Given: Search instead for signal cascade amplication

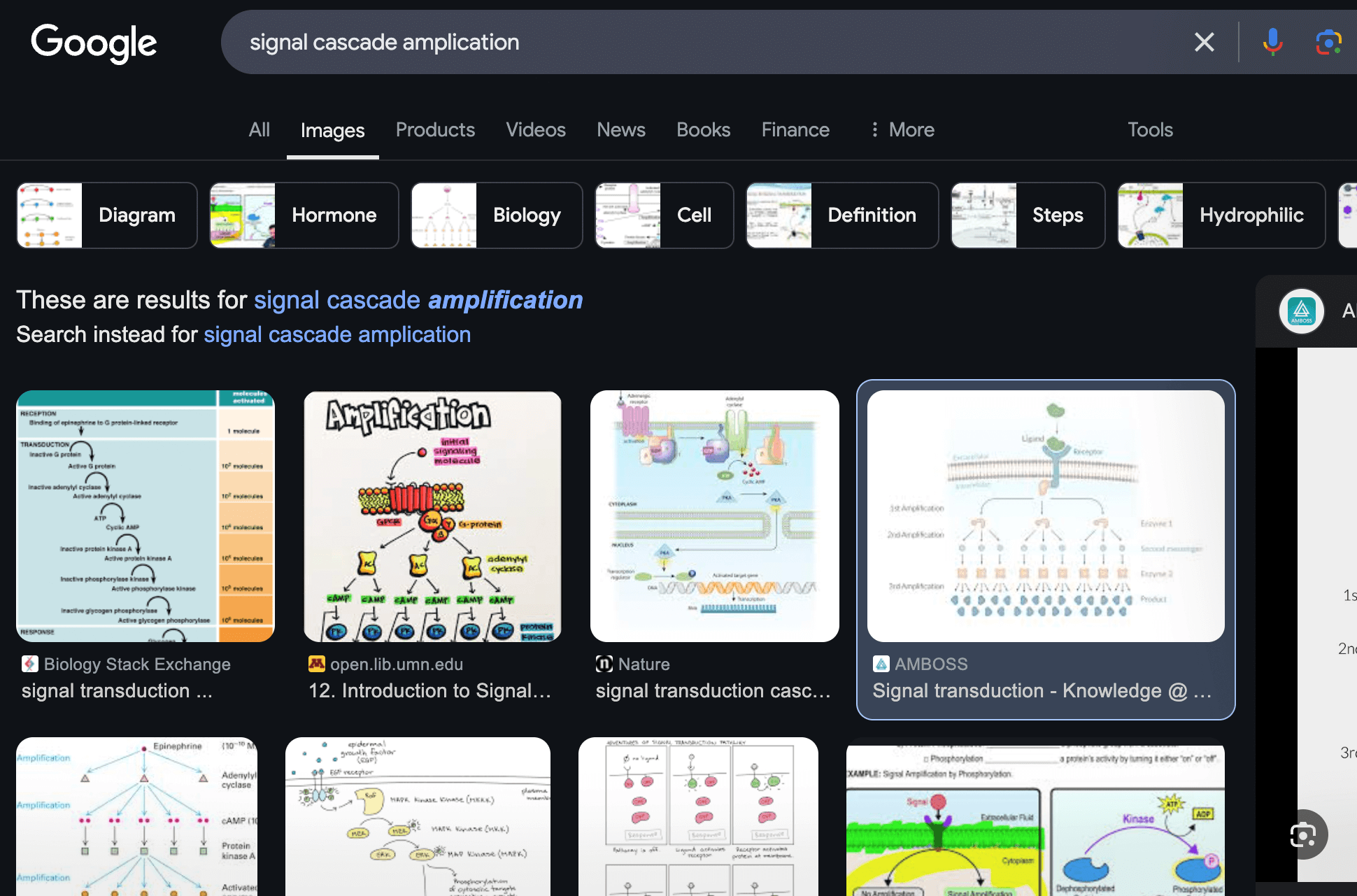Looking at the screenshot, I should point(337,334).
